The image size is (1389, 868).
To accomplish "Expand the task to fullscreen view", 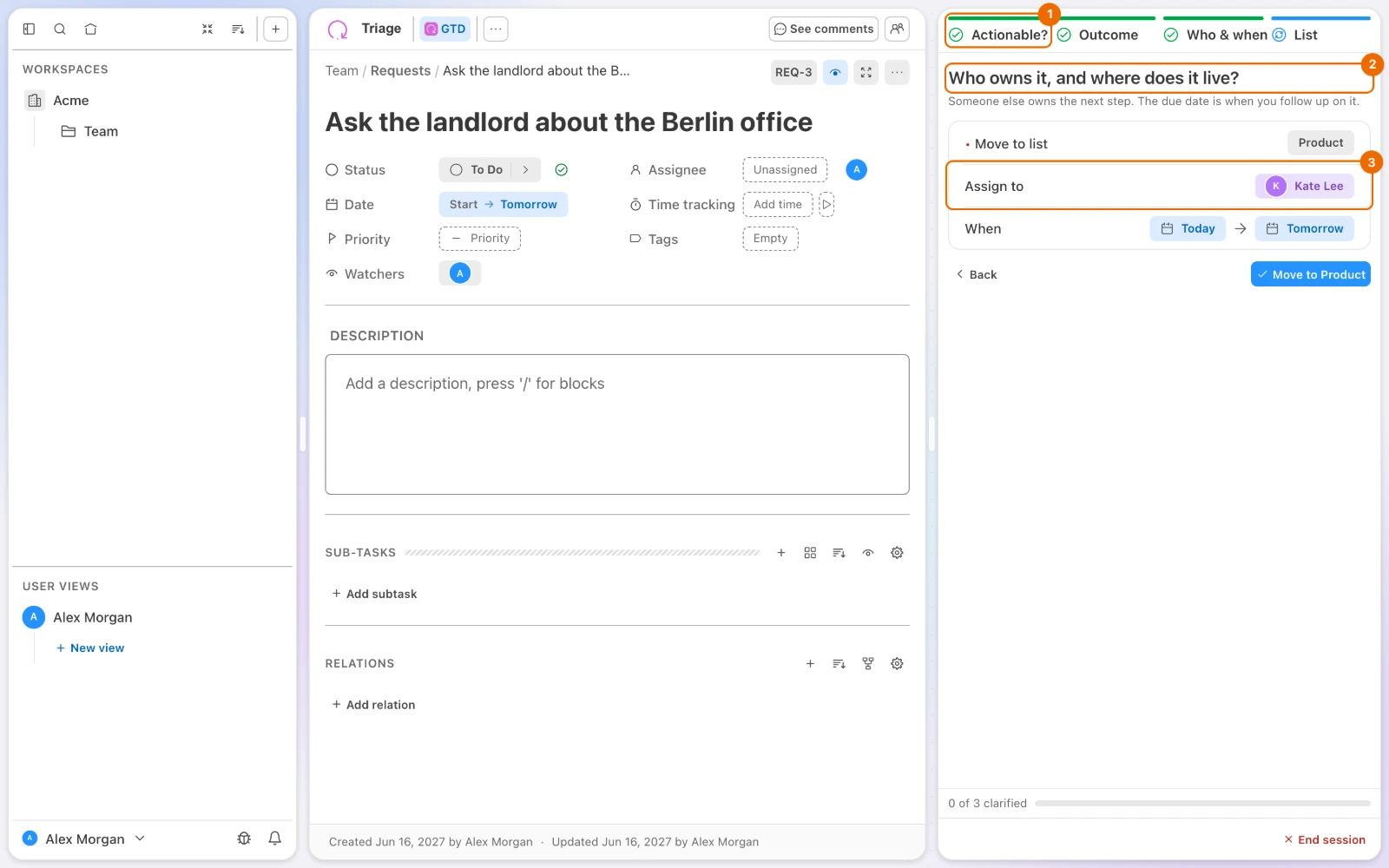I will pyautogui.click(x=866, y=72).
